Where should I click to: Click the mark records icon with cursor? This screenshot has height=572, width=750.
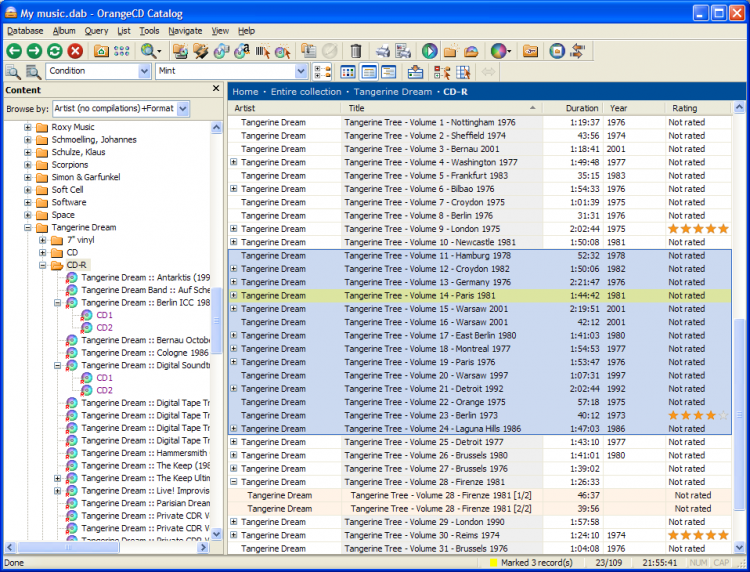[442, 72]
